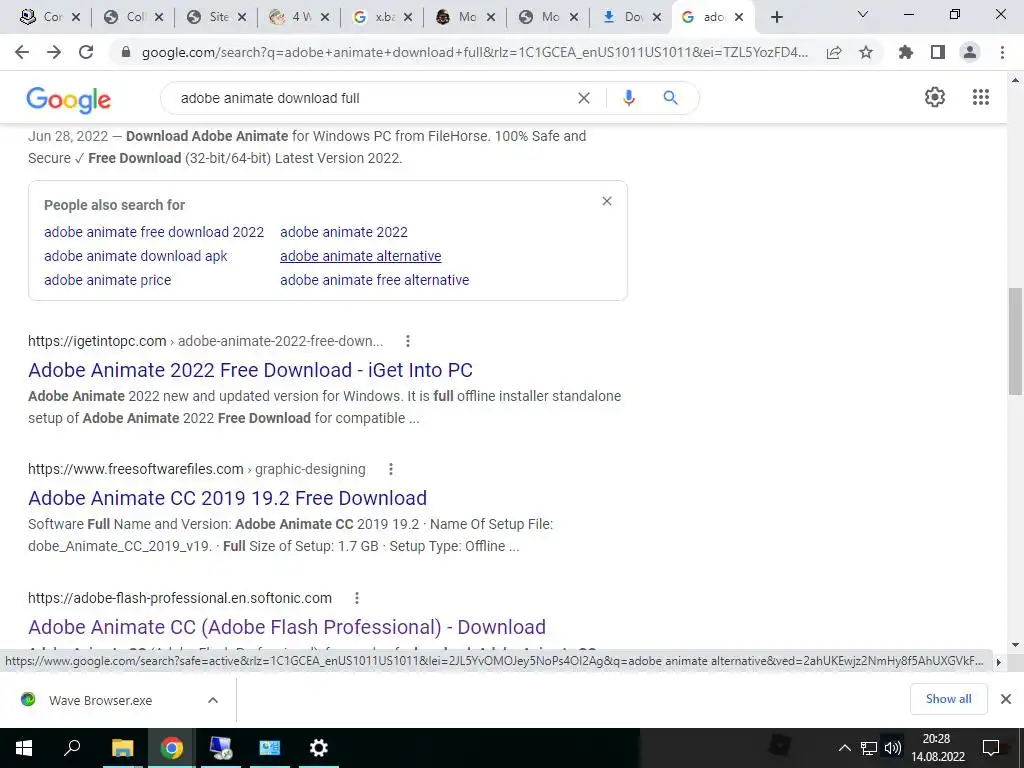Open the Google apps grid

(981, 97)
